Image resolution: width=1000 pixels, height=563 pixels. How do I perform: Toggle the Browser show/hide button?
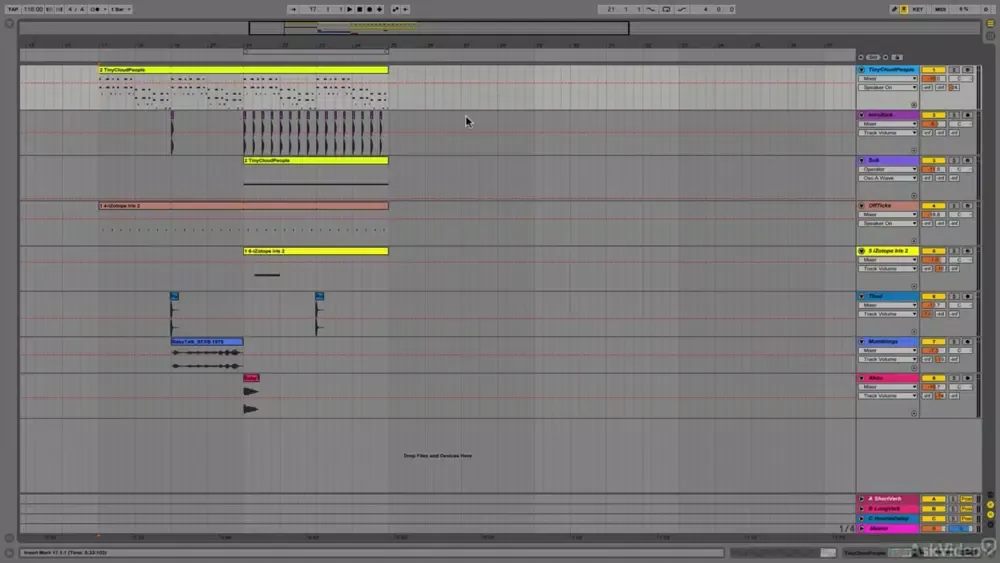click(9, 24)
